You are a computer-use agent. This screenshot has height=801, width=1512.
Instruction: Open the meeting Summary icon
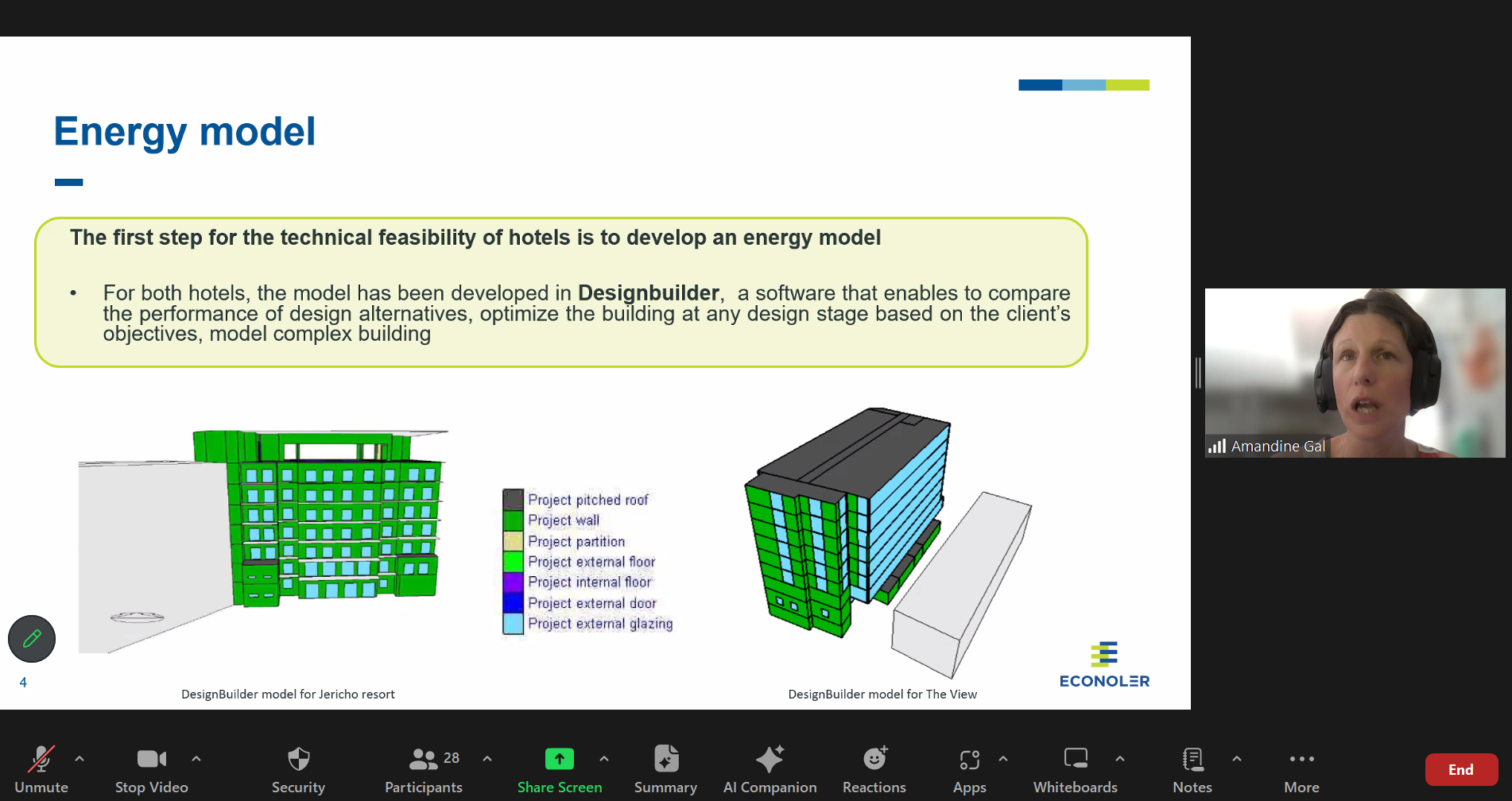click(665, 760)
